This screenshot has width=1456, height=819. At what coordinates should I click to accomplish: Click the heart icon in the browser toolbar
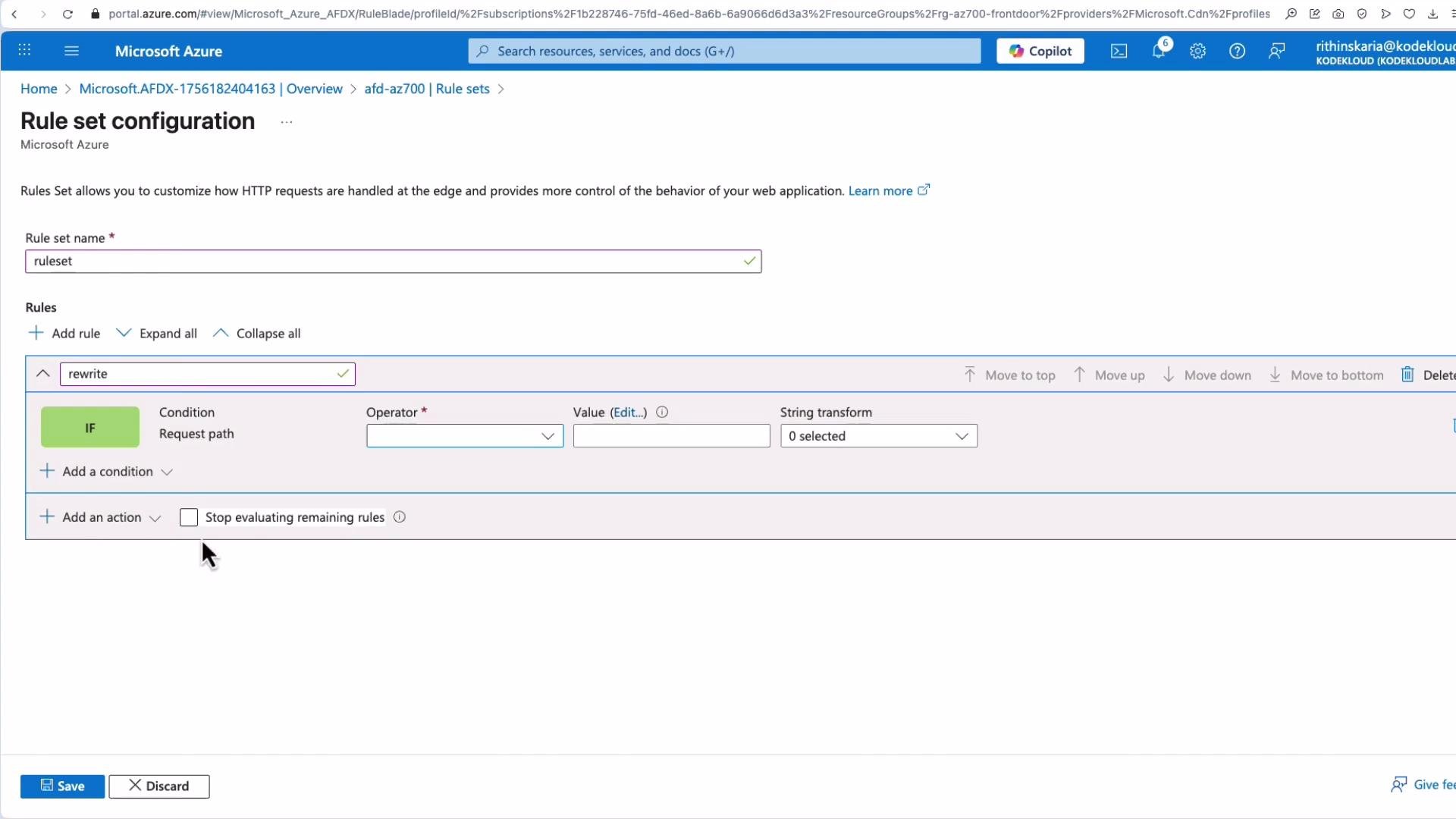pyautogui.click(x=1409, y=14)
